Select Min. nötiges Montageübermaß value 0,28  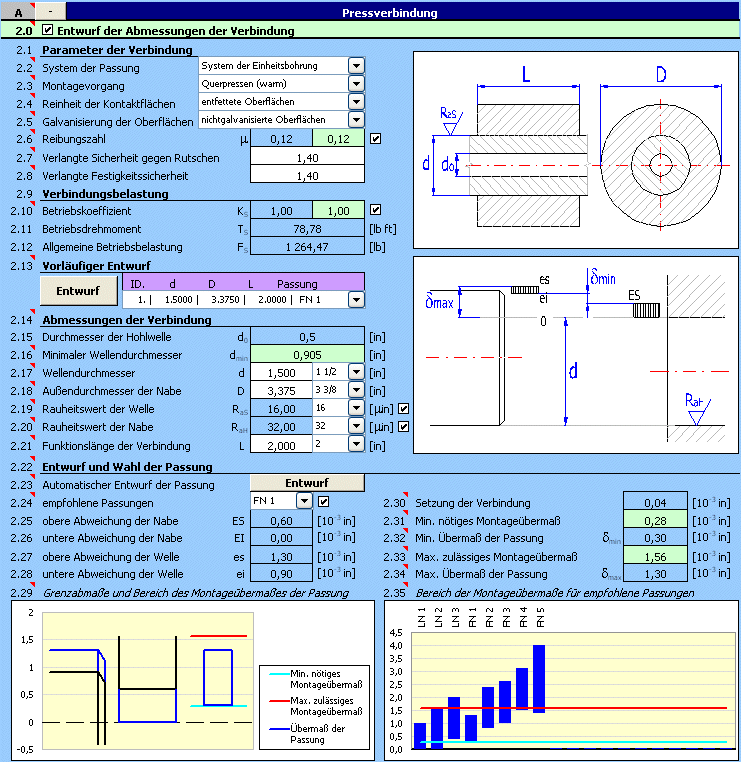pyautogui.click(x=655, y=520)
